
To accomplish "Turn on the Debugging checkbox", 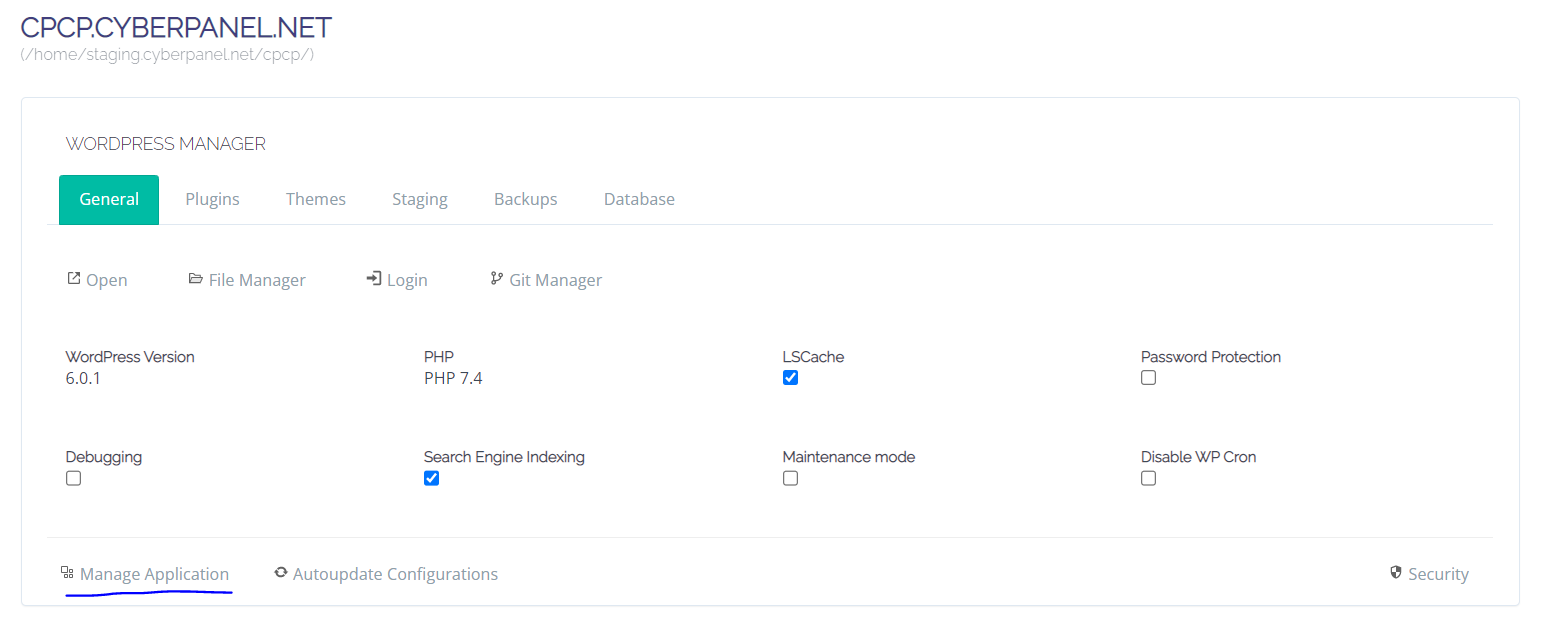I will coord(73,478).
